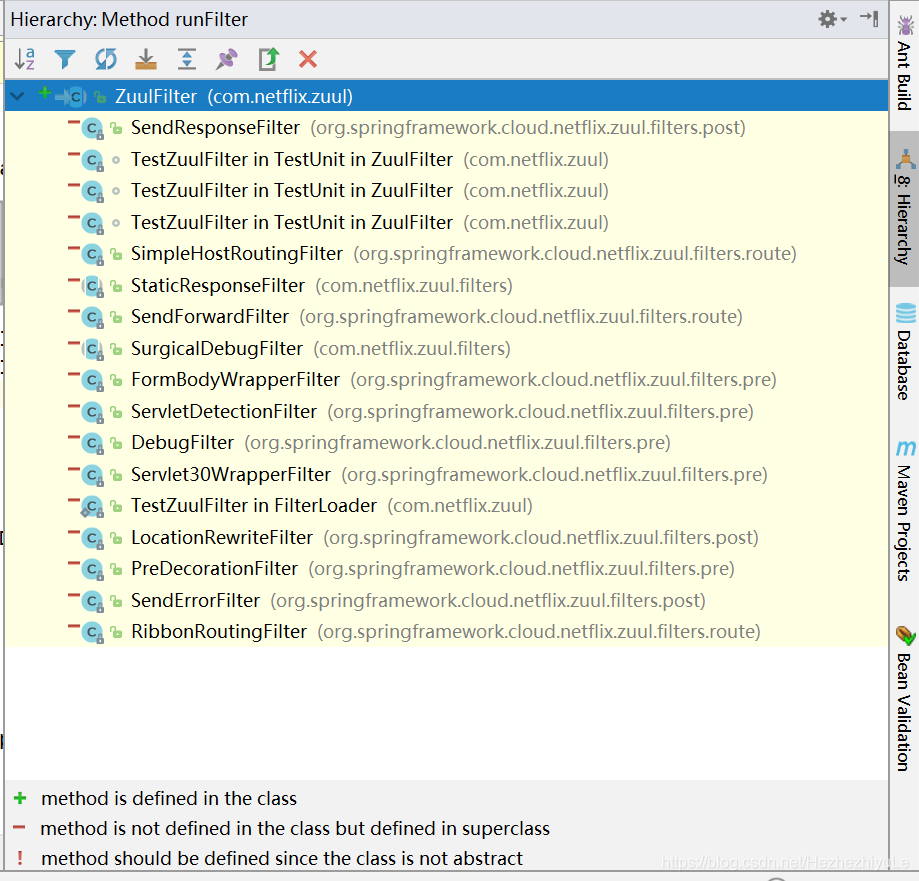This screenshot has width=919, height=881.
Task: Select ServletDetectionFilter row
Action: click(447, 411)
